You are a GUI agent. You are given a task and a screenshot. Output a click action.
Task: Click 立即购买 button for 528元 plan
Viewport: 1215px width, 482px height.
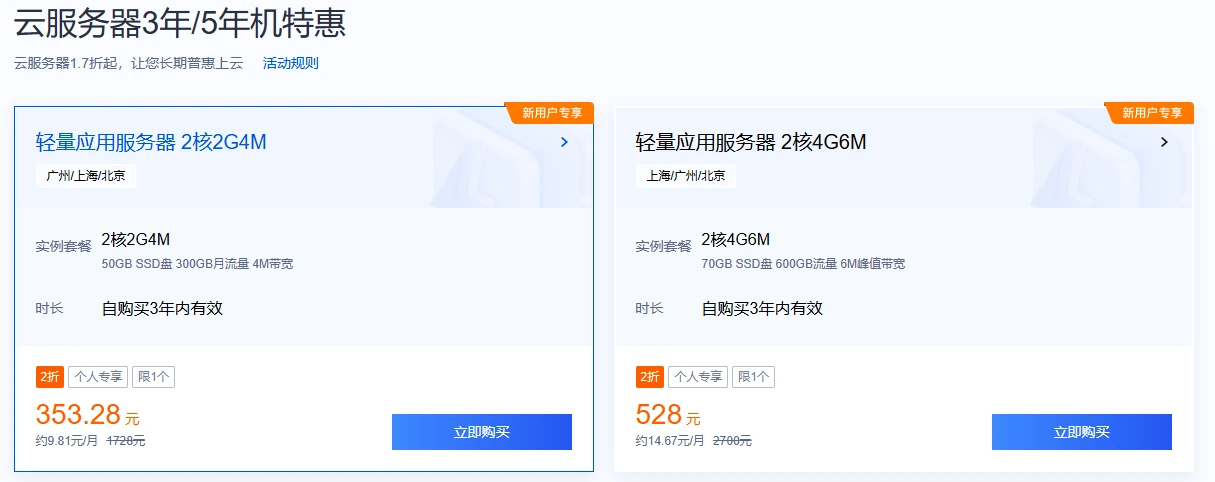tap(1082, 432)
